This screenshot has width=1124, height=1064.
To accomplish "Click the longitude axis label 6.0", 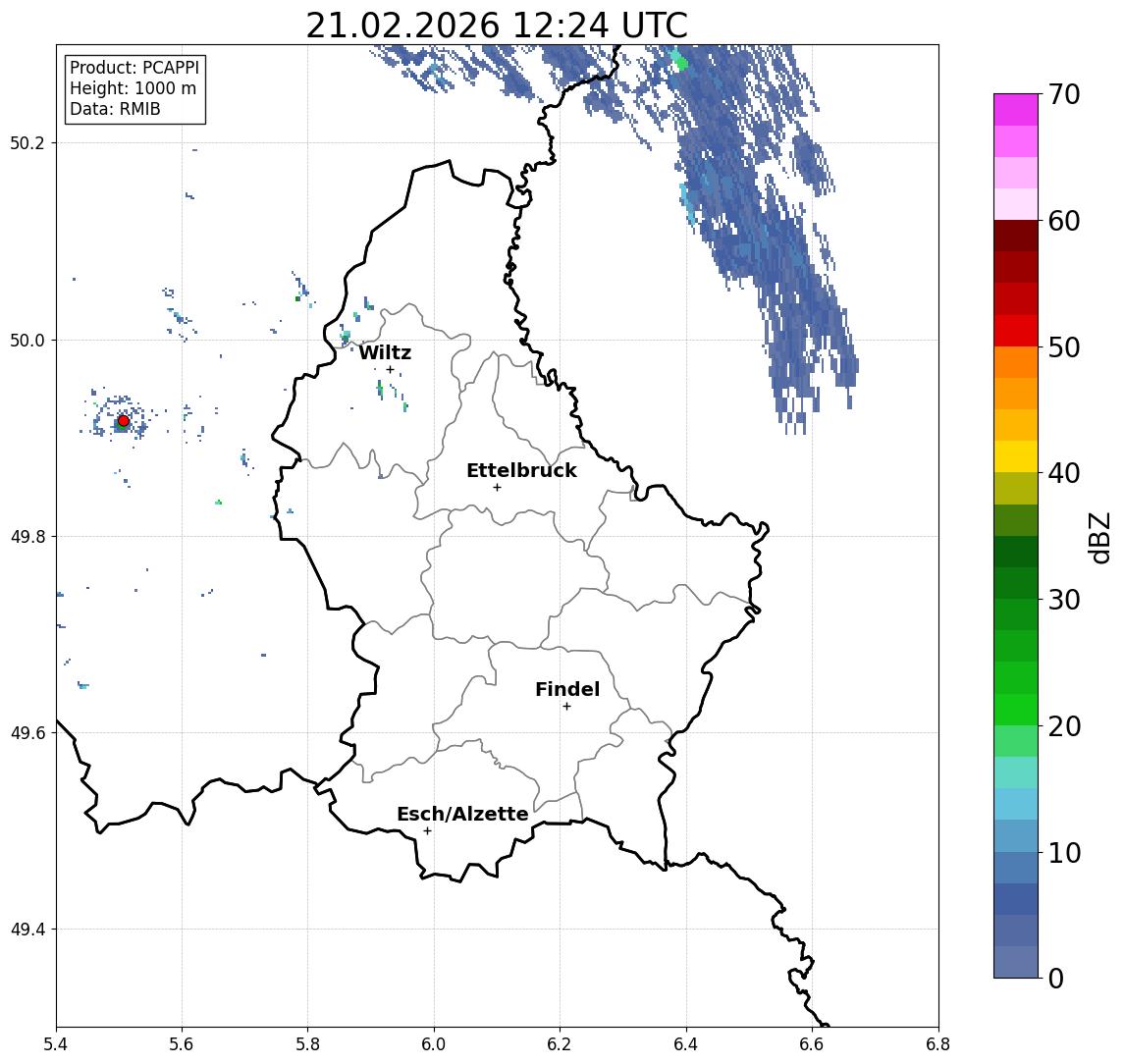I will tap(434, 1044).
